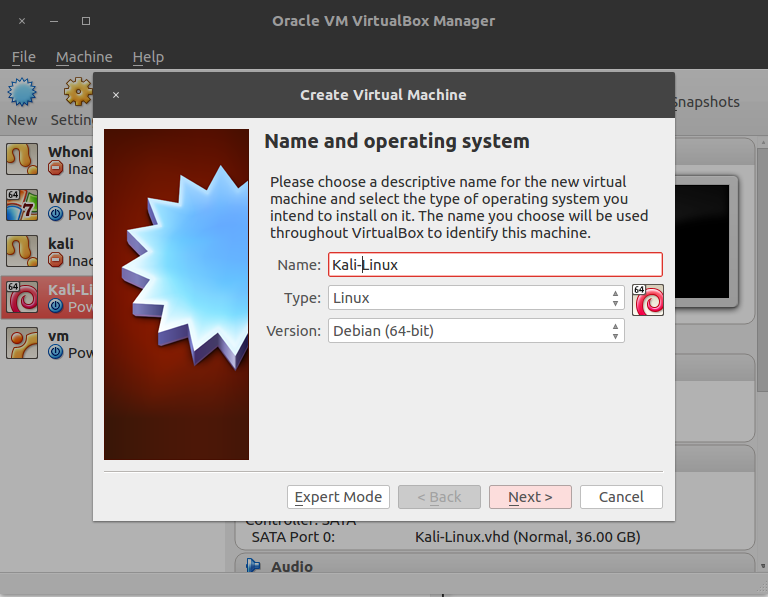
Task: Click the VM preview thumbnail
Action: pyautogui.click(x=704, y=241)
